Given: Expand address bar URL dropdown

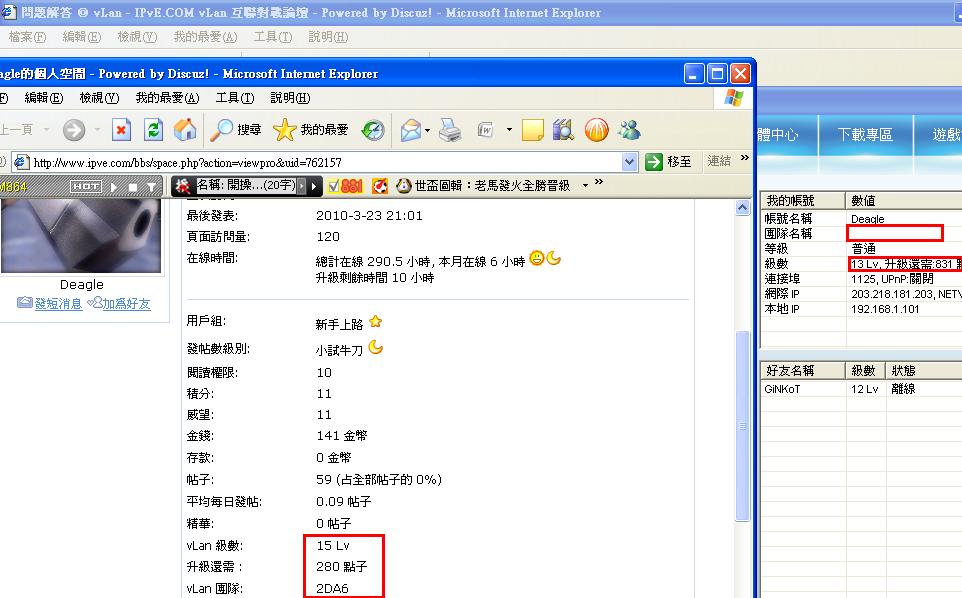Looking at the screenshot, I should [629, 163].
